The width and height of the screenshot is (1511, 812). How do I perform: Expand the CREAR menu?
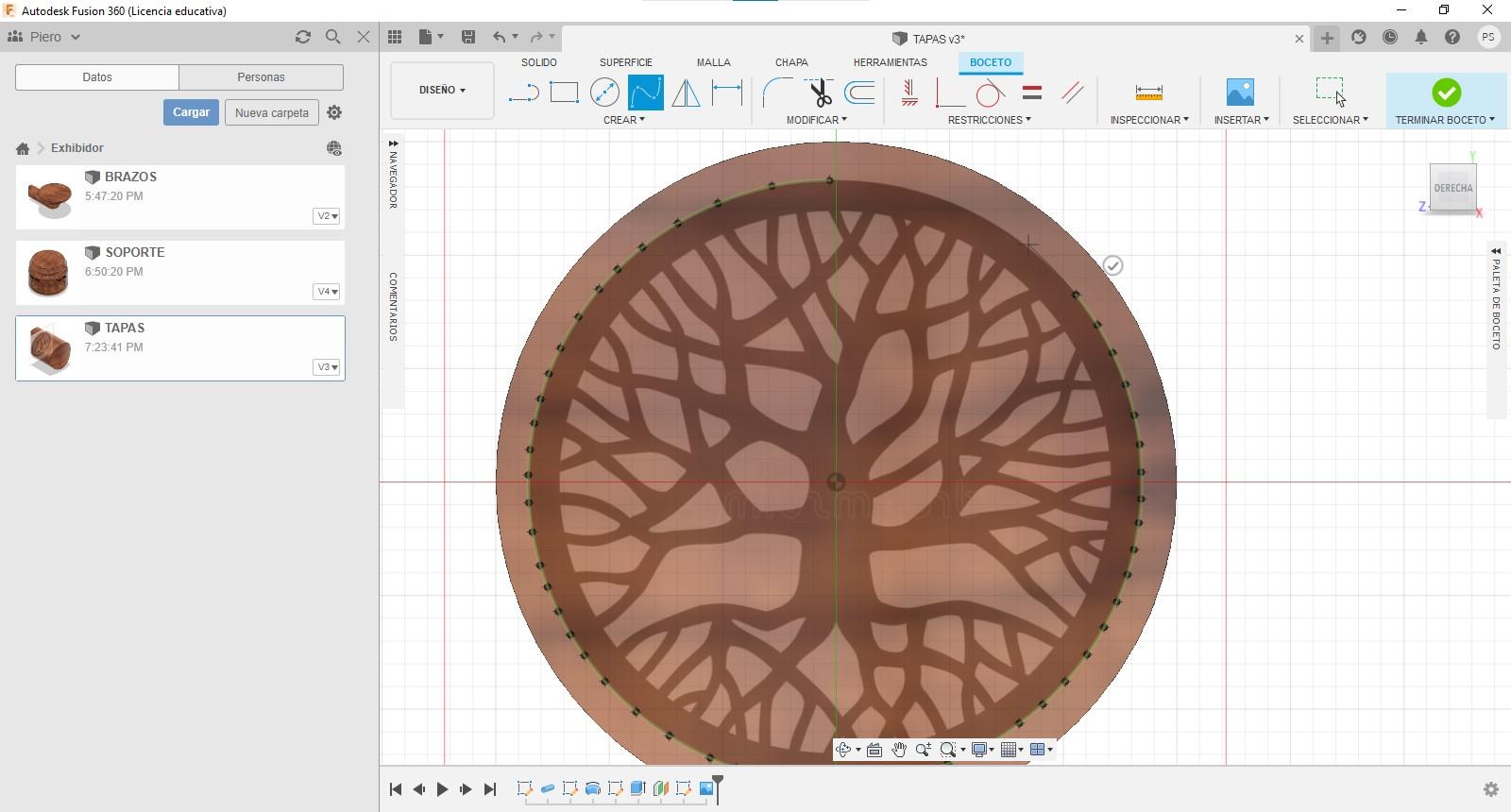pyautogui.click(x=624, y=120)
